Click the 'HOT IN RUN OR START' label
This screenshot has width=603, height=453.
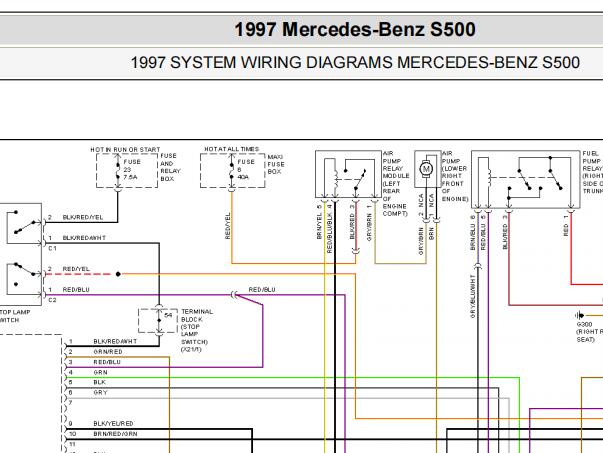point(125,149)
